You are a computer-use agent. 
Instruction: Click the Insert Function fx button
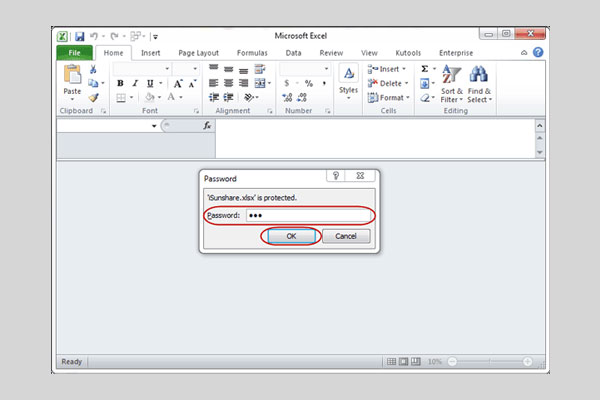[x=207, y=126]
